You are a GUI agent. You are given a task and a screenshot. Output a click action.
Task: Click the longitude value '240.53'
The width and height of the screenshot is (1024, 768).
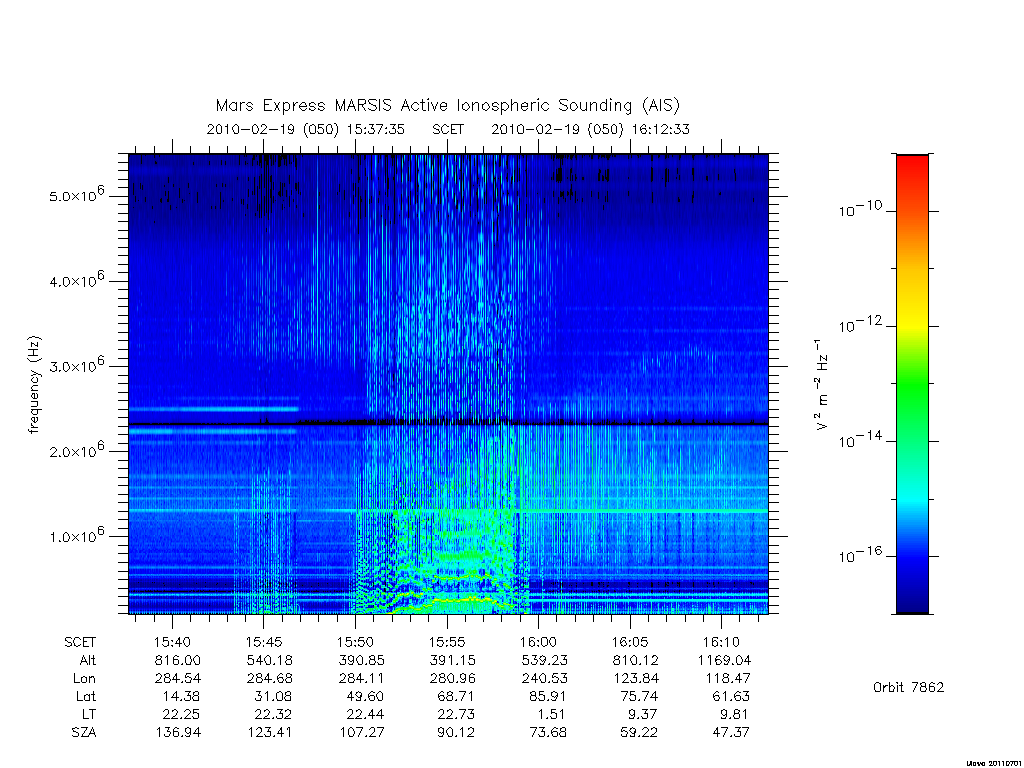click(x=544, y=679)
